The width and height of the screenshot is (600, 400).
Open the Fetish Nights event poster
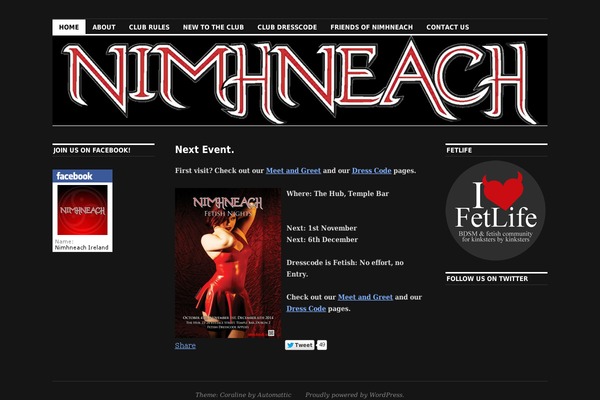[x=228, y=263]
